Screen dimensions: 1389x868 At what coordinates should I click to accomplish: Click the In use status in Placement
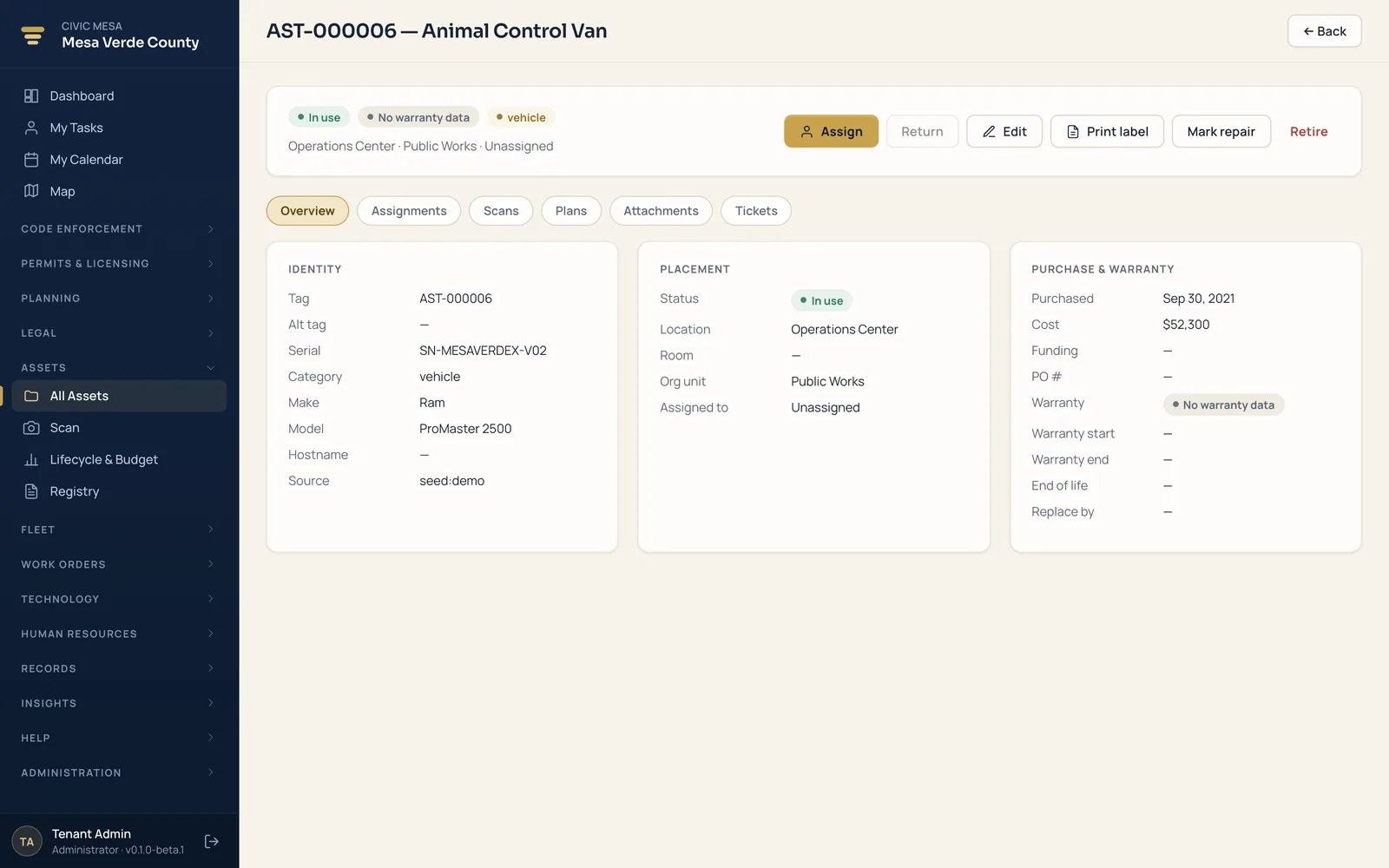click(x=821, y=300)
